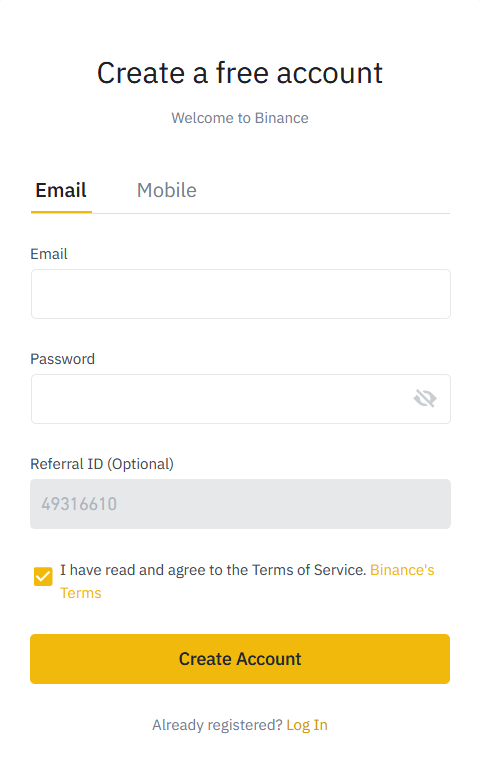Click the Create a free account heading
480x784 pixels.
point(240,73)
